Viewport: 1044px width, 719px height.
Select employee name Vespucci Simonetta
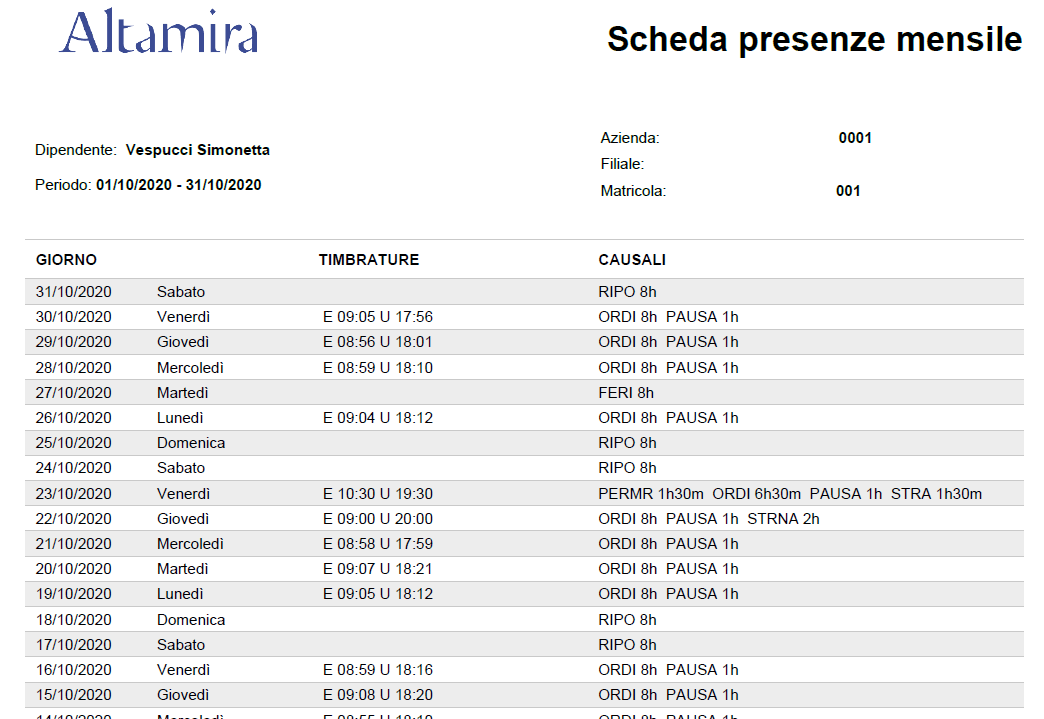coord(198,149)
